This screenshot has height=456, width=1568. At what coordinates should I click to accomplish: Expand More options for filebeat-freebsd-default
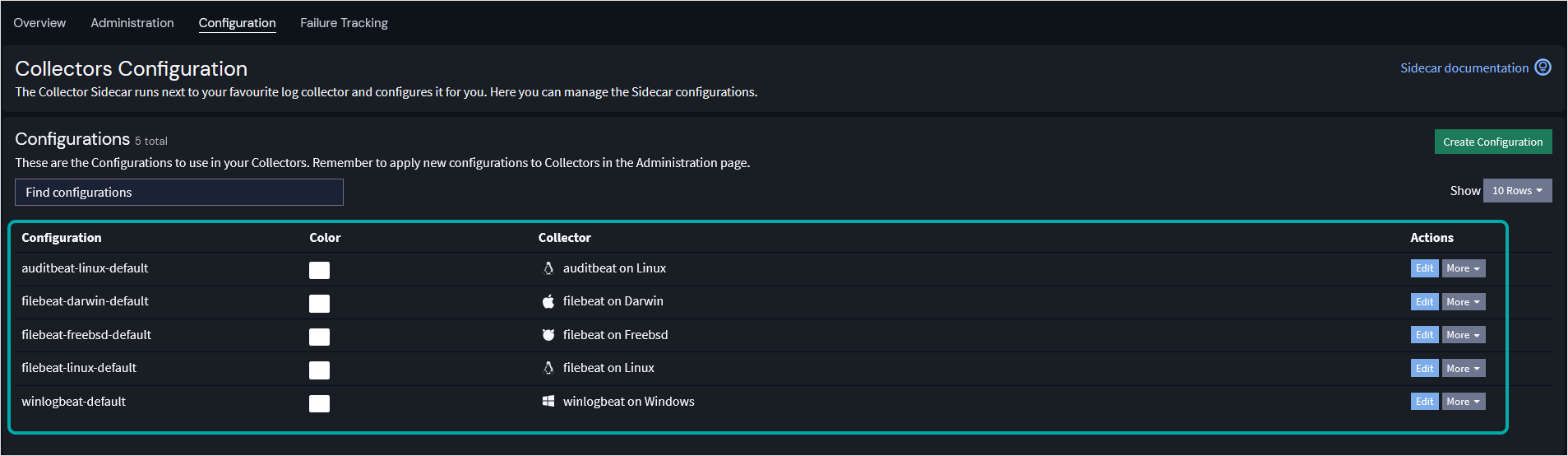(1464, 335)
